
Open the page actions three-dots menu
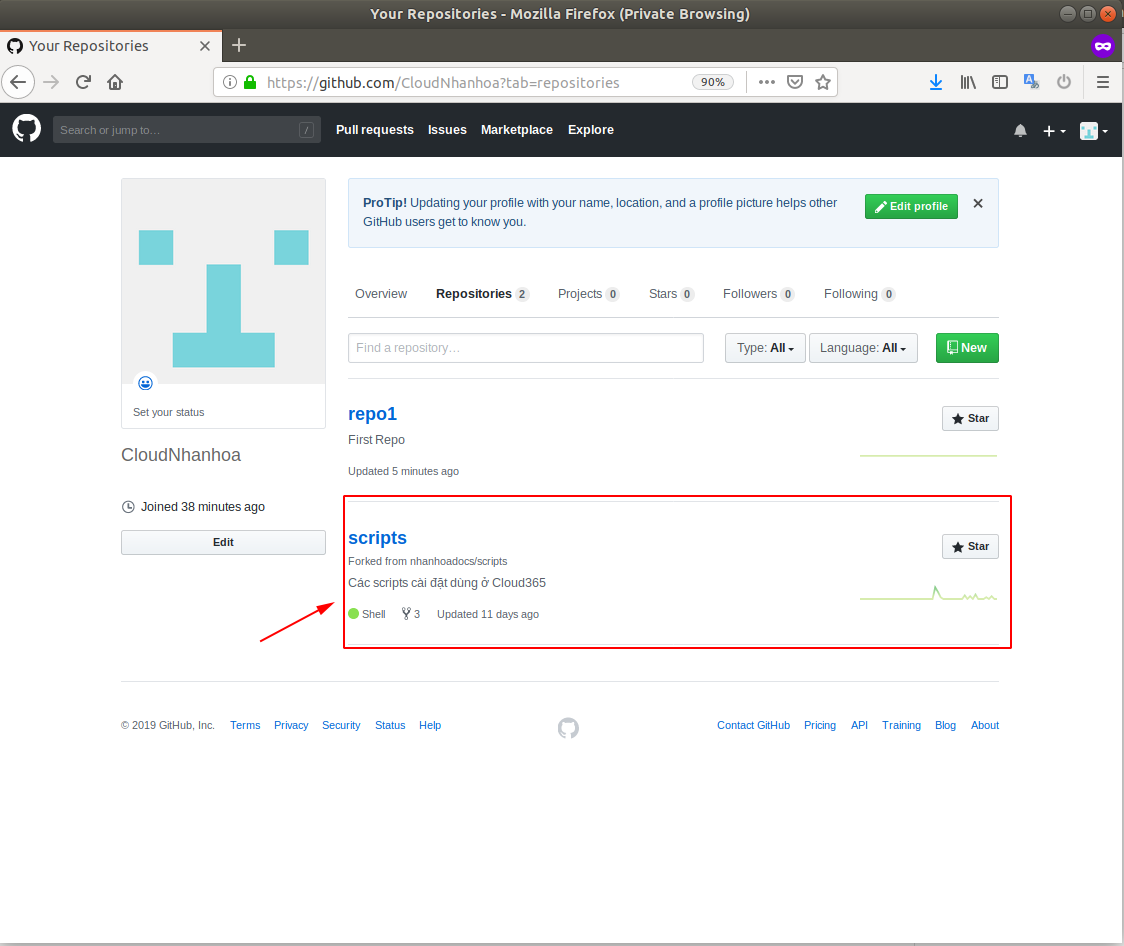pos(766,82)
